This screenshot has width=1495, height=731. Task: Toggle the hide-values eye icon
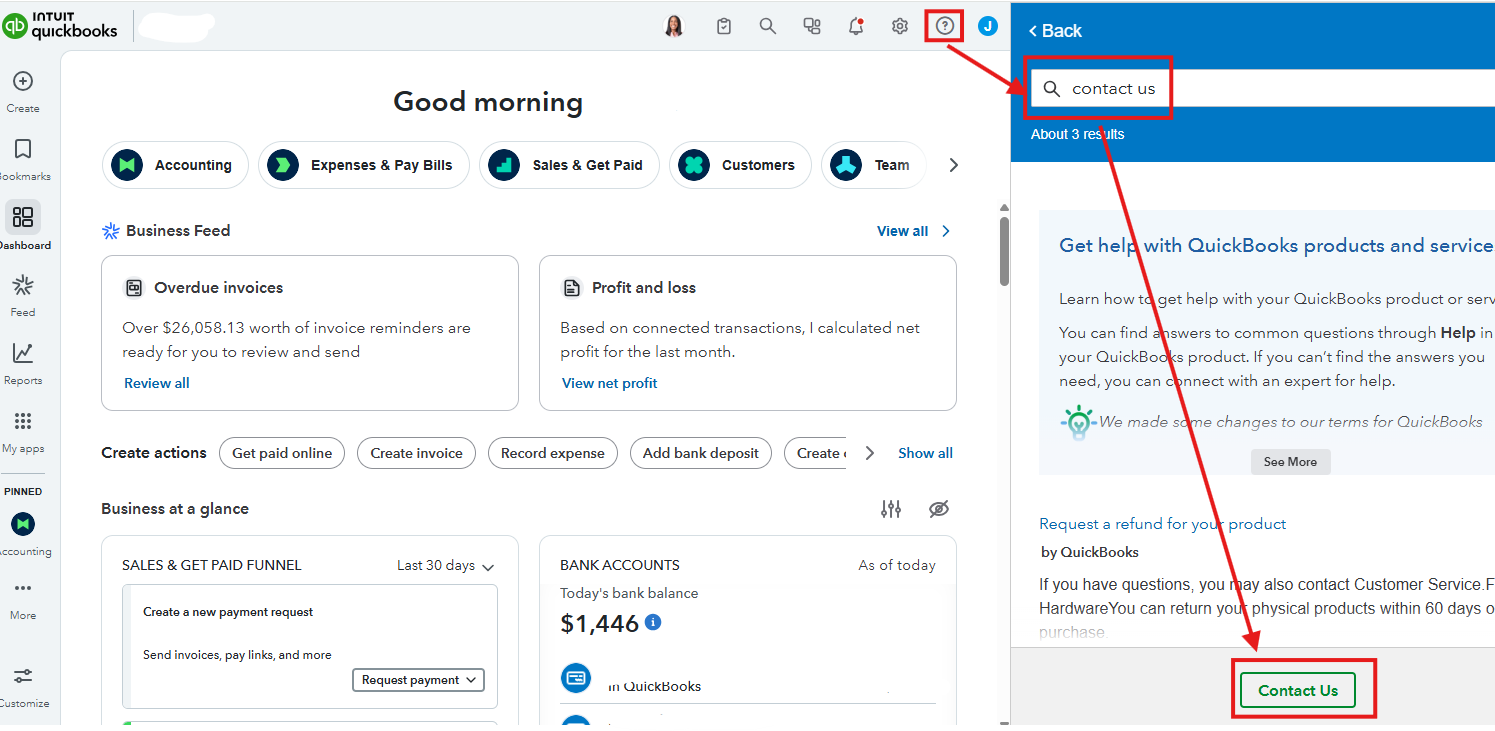(x=938, y=509)
